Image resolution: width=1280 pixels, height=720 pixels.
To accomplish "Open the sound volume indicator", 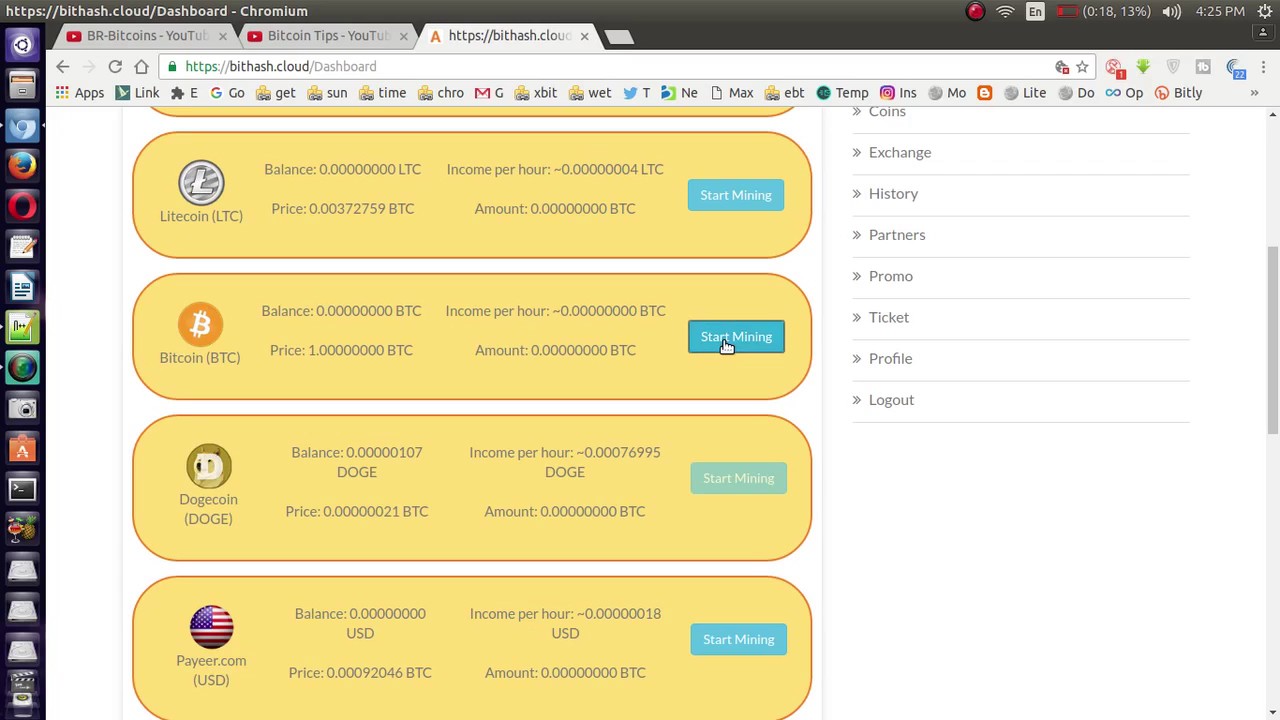I will [1172, 11].
